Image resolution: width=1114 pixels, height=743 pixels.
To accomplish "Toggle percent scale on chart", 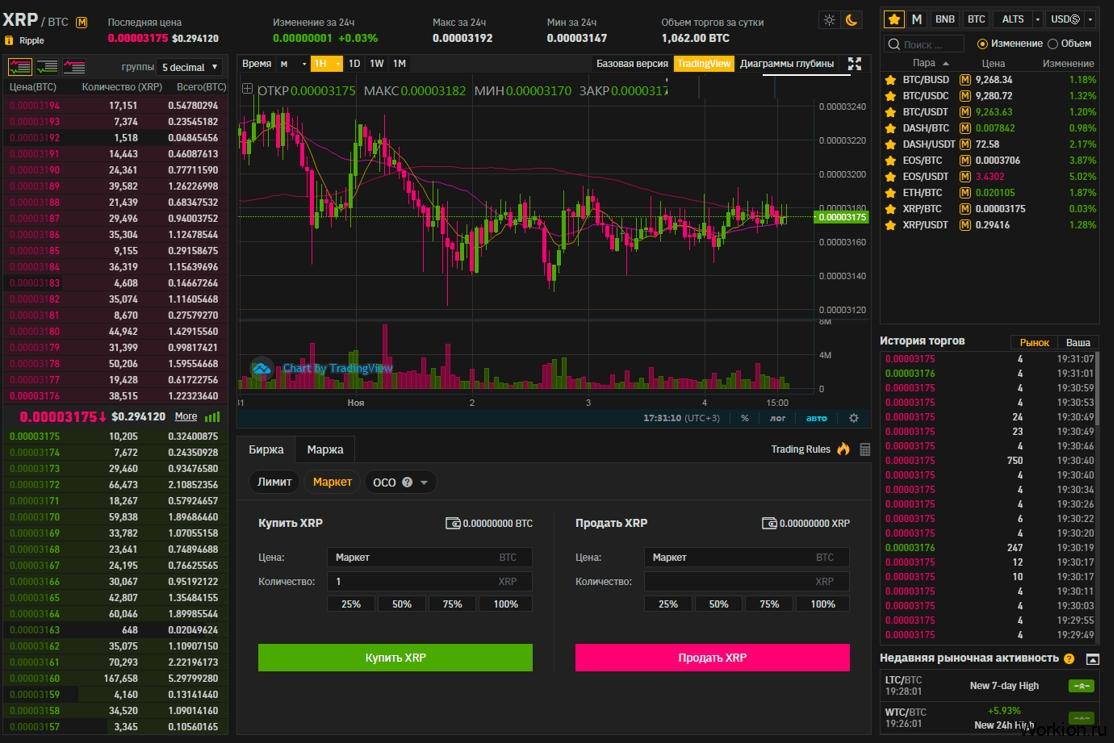I will click(x=745, y=418).
